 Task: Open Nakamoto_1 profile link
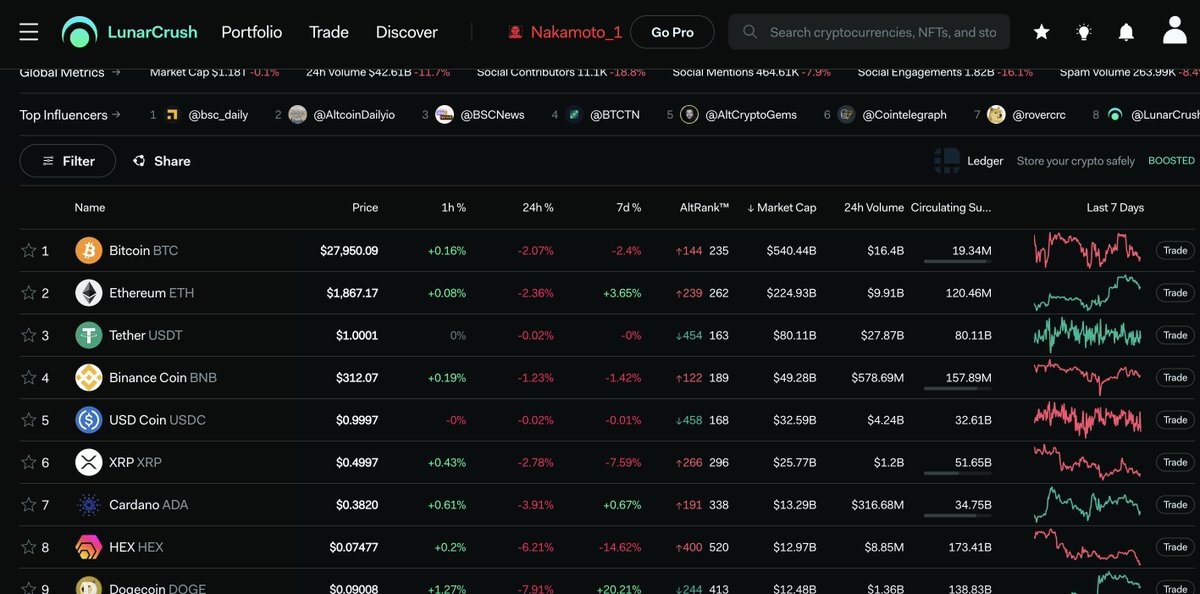[x=565, y=32]
